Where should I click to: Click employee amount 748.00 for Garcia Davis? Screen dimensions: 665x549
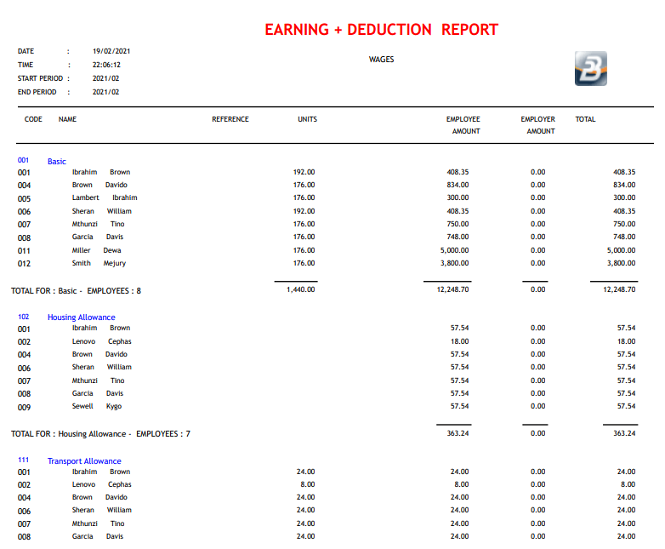(x=458, y=236)
